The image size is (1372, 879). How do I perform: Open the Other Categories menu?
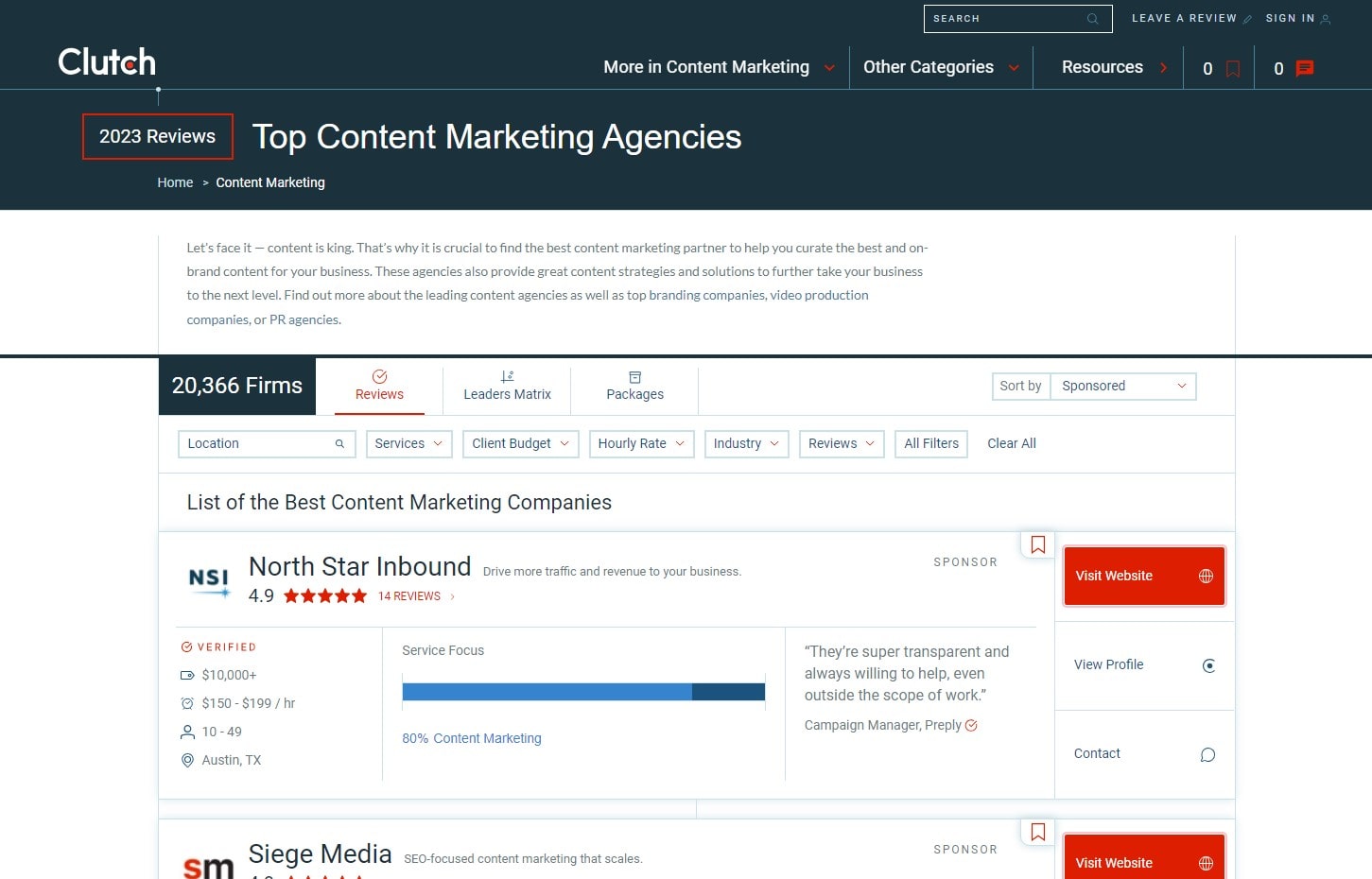[939, 66]
